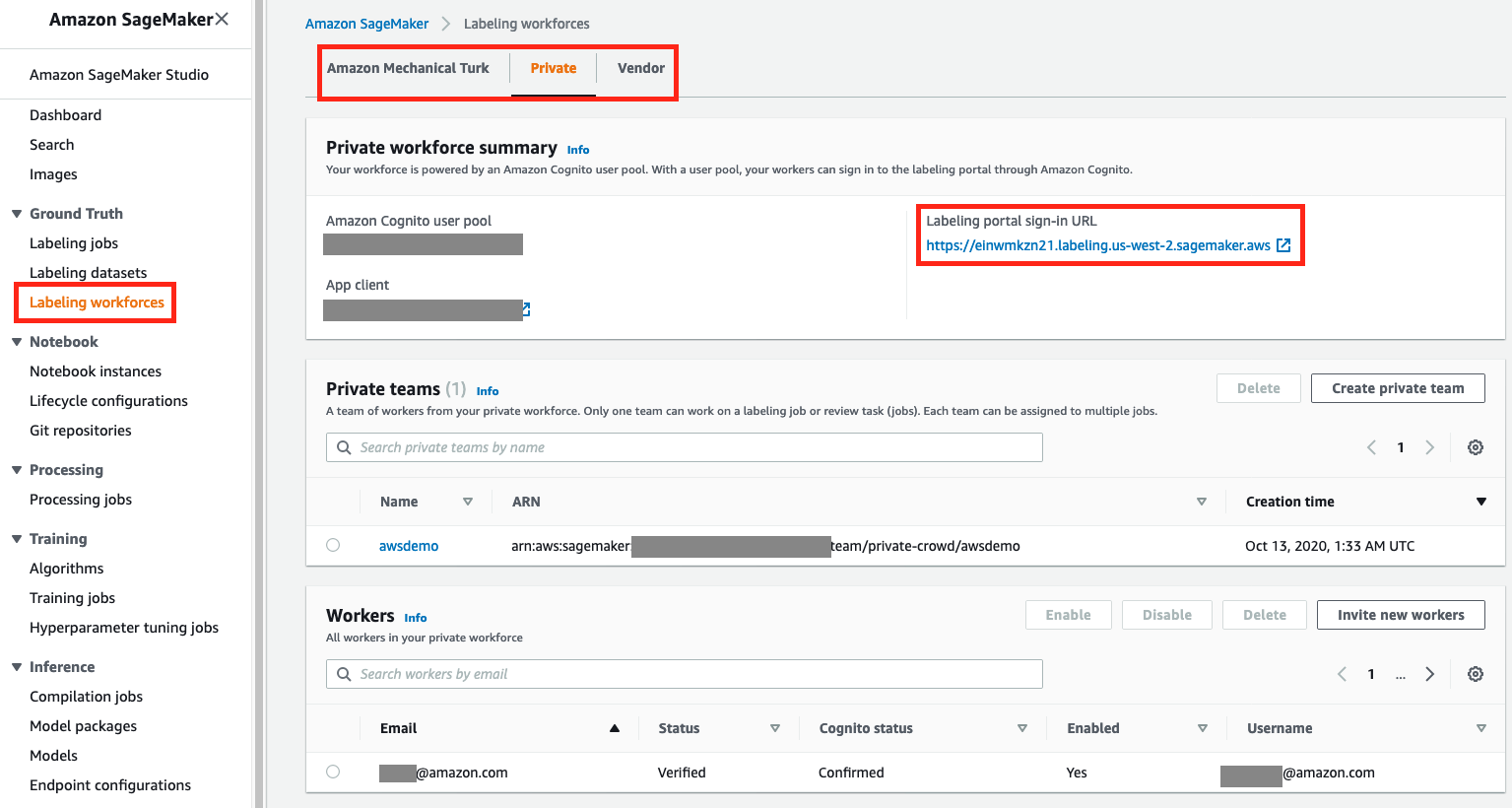
Task: Open Endpoint configurations page
Action: coord(110,785)
